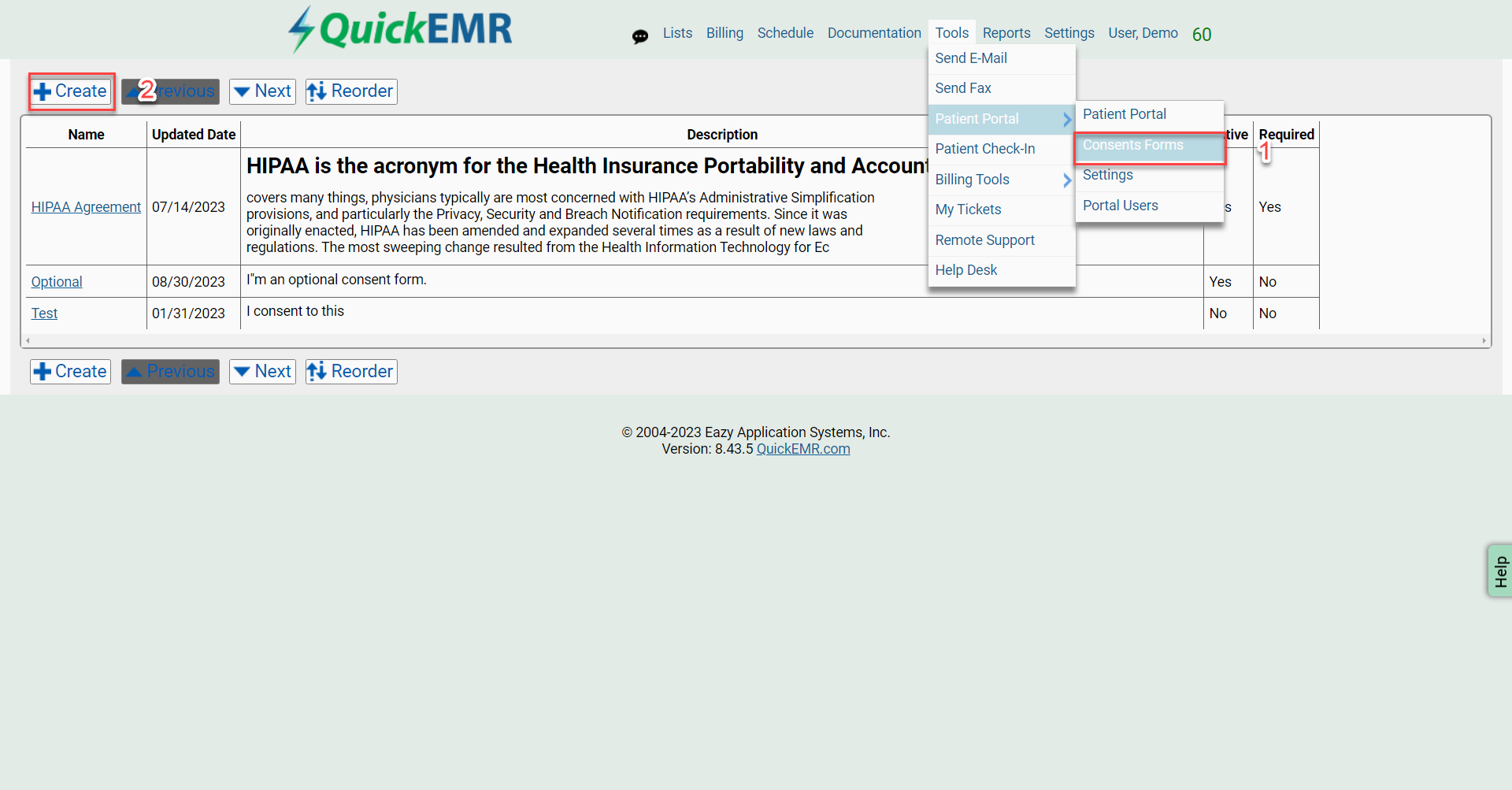
Task: Click the horizontal scrollbar left arrow
Action: [28, 341]
